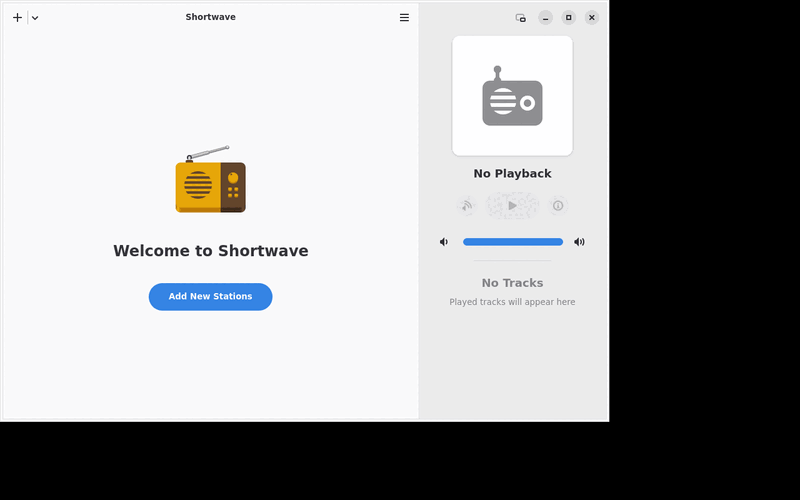This screenshot has width=800, height=500.
Task: Click the disabled play button
Action: (x=512, y=206)
